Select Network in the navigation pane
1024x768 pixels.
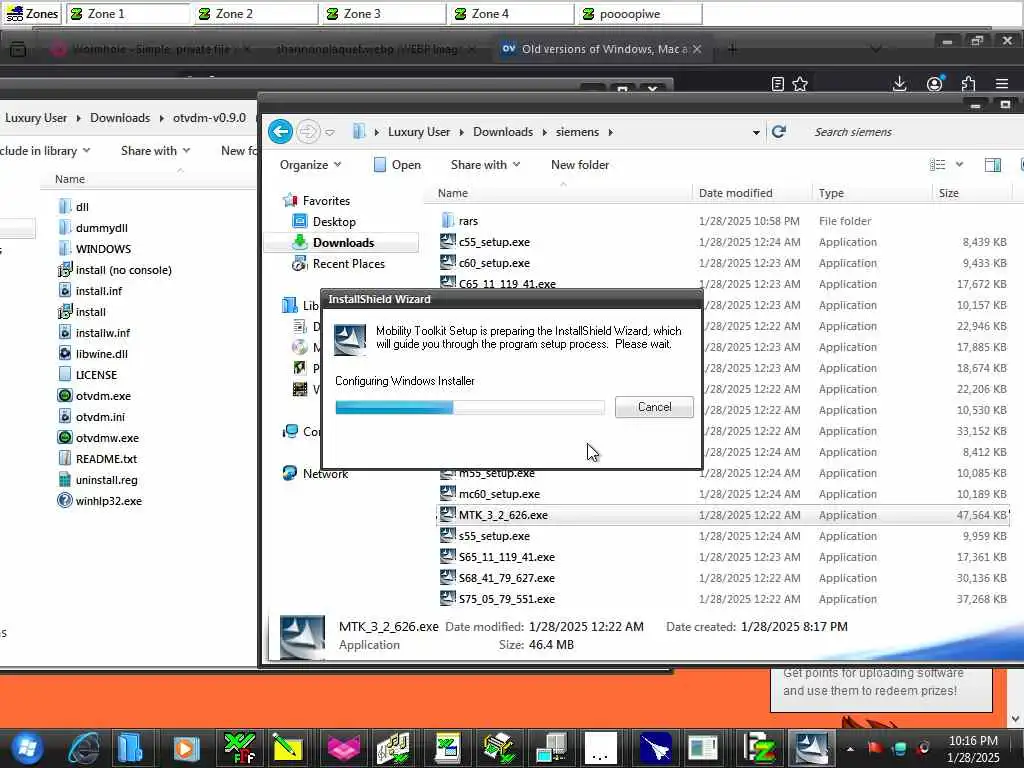(325, 473)
